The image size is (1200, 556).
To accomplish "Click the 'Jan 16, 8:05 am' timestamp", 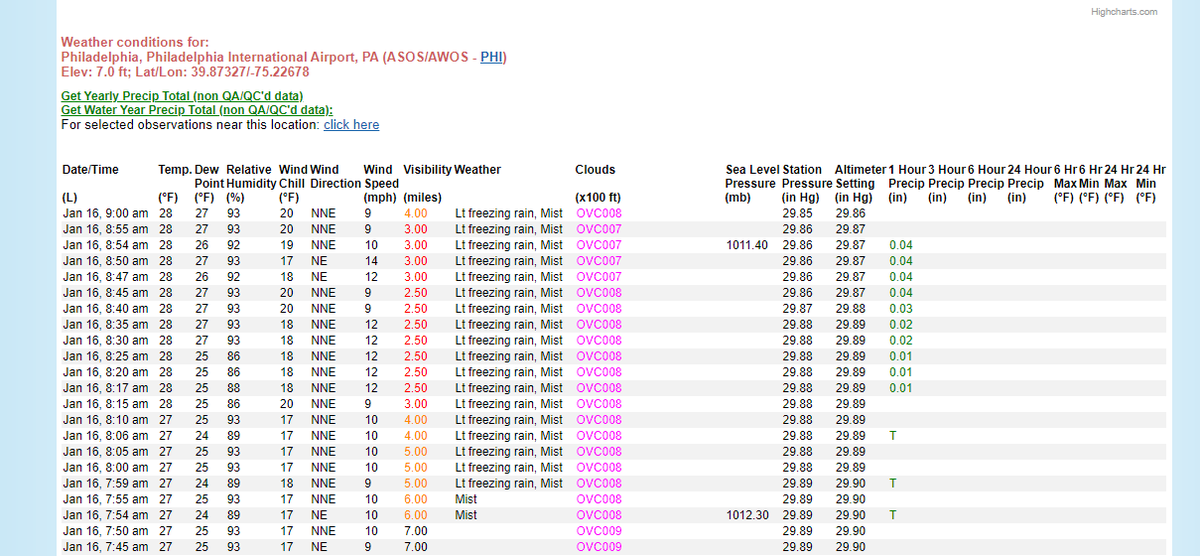I will (x=105, y=452).
